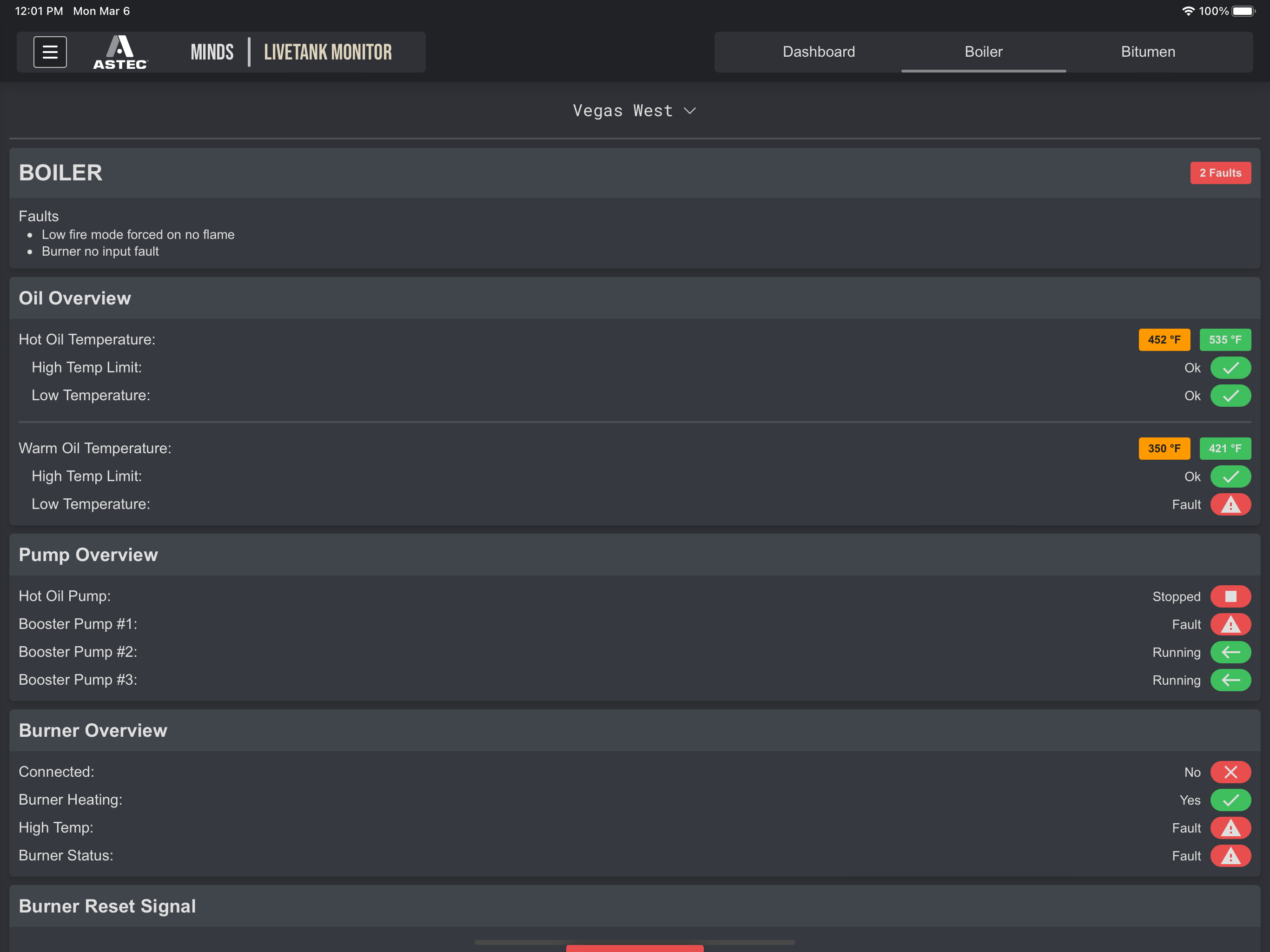Viewport: 1270px width, 952px height.
Task: Click the 350 °F warm oil badge
Action: [x=1164, y=449]
